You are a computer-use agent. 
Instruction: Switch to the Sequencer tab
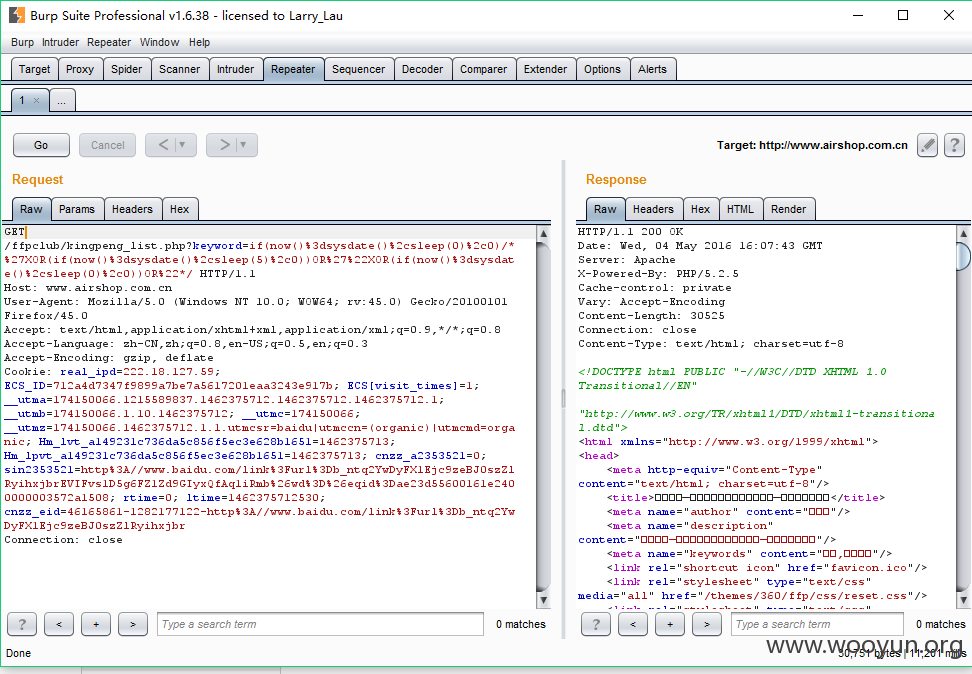coord(358,69)
